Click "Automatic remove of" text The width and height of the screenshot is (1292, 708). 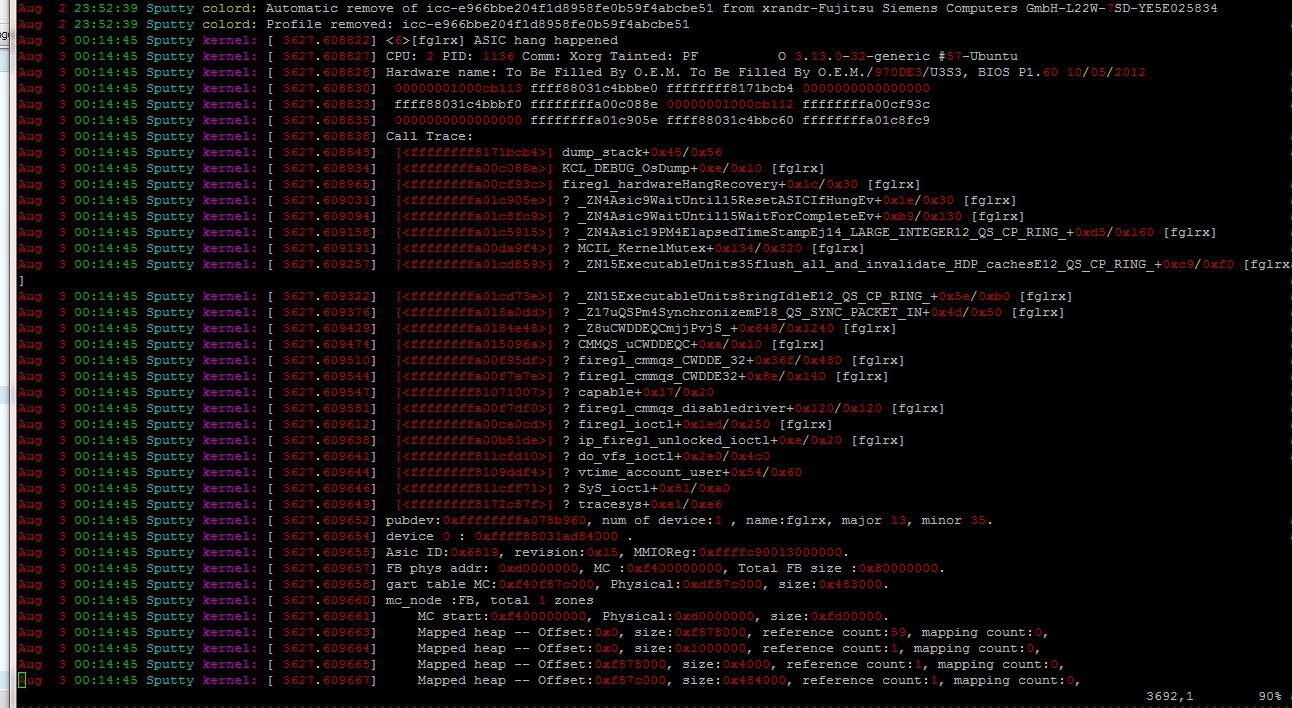pos(341,8)
